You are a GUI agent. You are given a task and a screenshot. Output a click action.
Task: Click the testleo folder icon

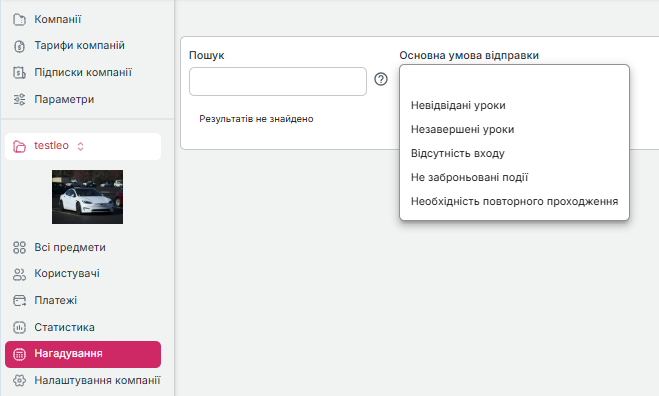(x=19, y=146)
